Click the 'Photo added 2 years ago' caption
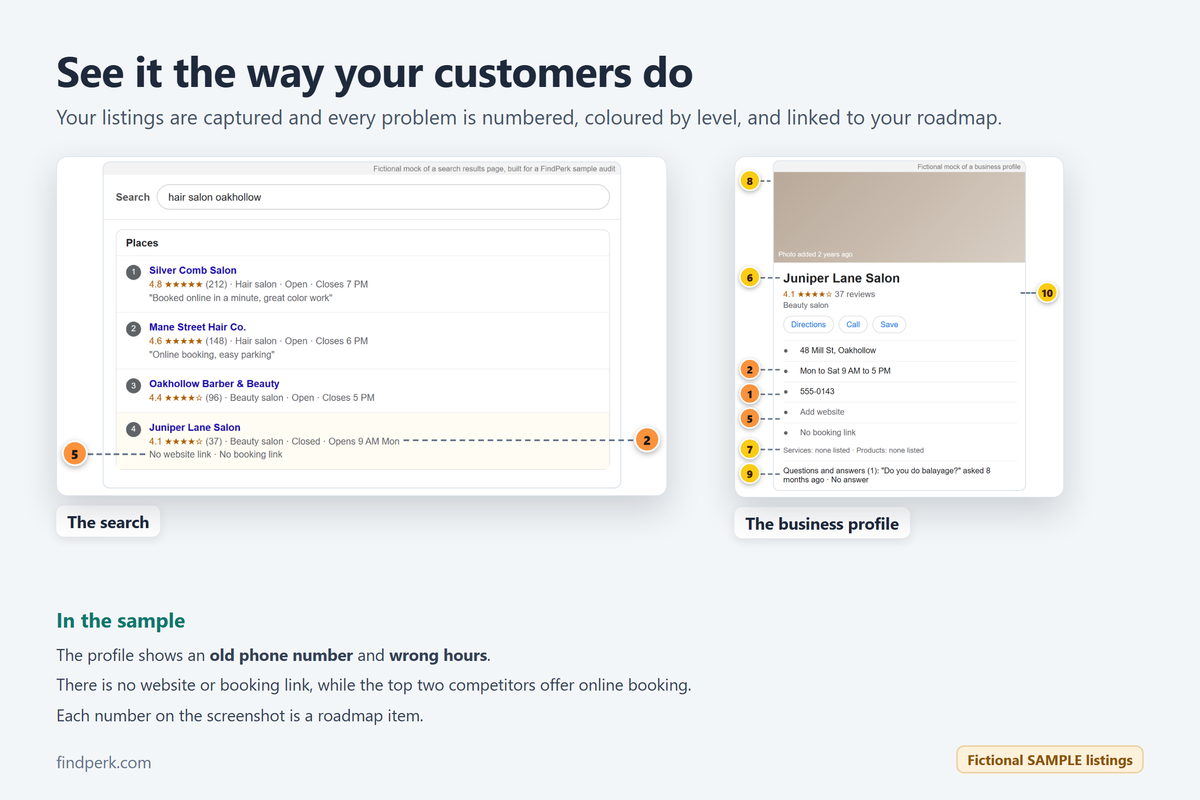1200x800 pixels. 815,255
